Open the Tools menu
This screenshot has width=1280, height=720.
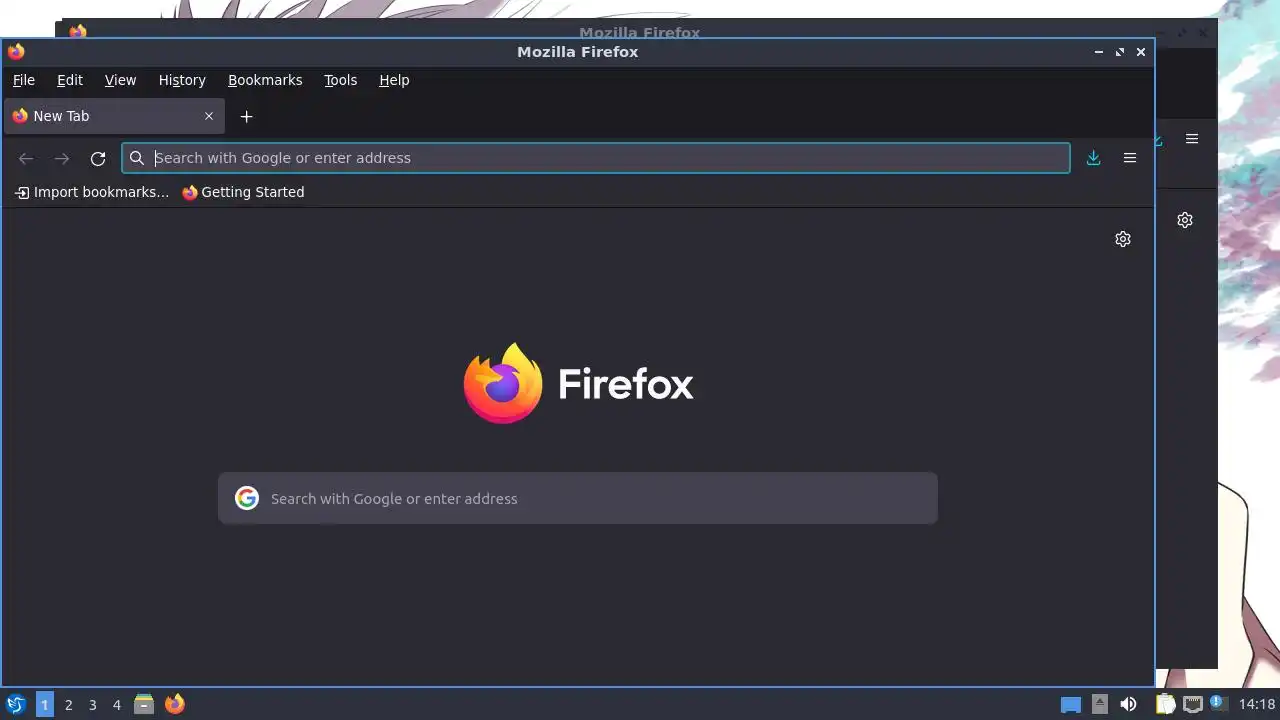point(340,80)
